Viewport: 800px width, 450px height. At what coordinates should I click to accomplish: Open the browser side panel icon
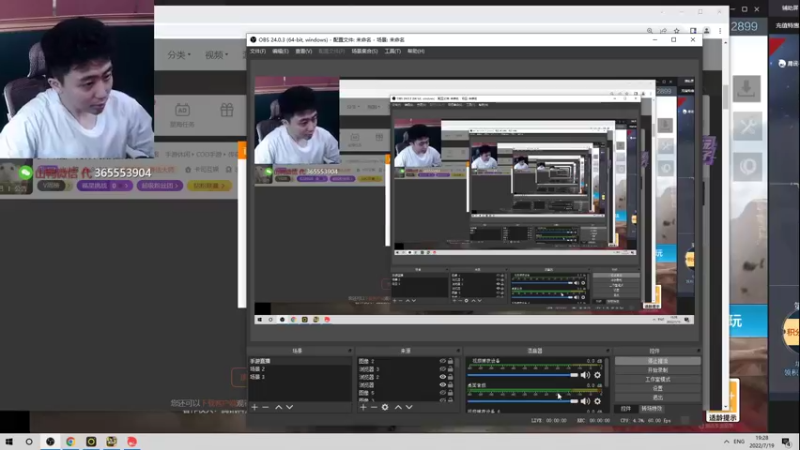(x=693, y=31)
